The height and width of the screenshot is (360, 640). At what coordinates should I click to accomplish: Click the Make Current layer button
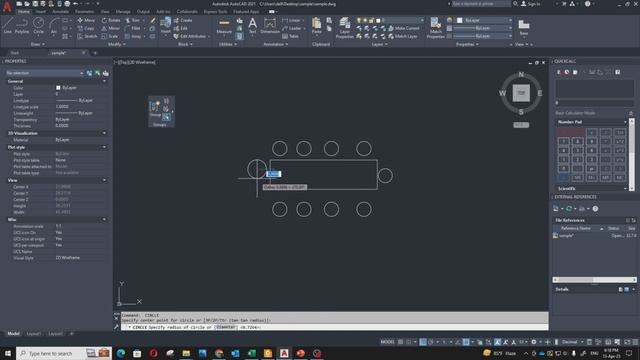coord(404,28)
